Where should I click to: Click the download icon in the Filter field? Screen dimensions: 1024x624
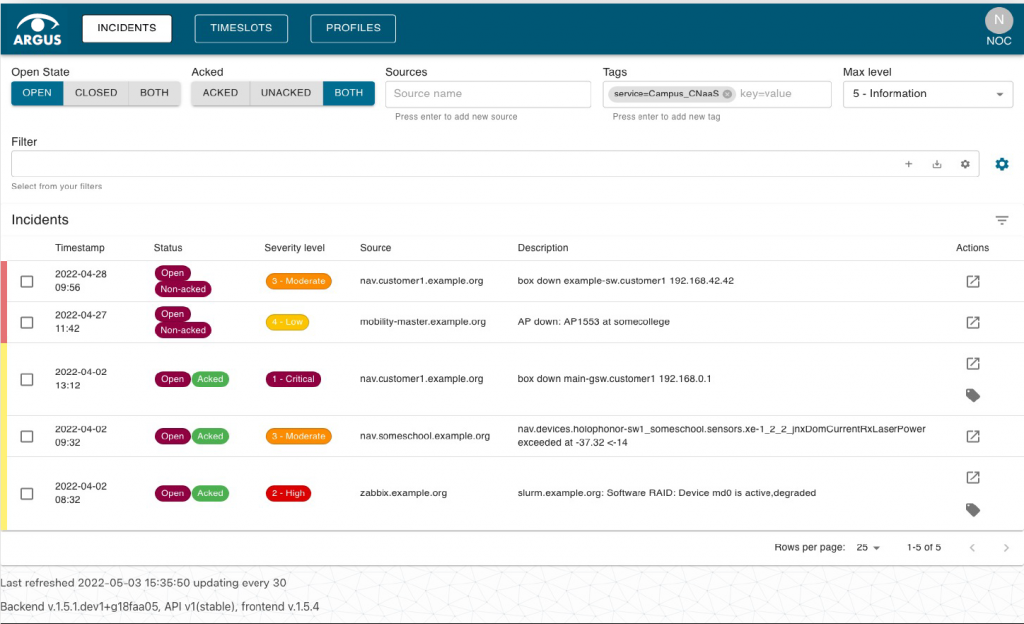click(937, 164)
